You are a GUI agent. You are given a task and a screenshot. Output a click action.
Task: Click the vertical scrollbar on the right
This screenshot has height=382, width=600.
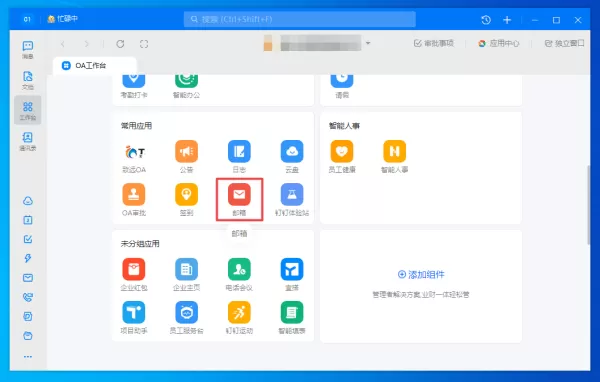[589, 205]
